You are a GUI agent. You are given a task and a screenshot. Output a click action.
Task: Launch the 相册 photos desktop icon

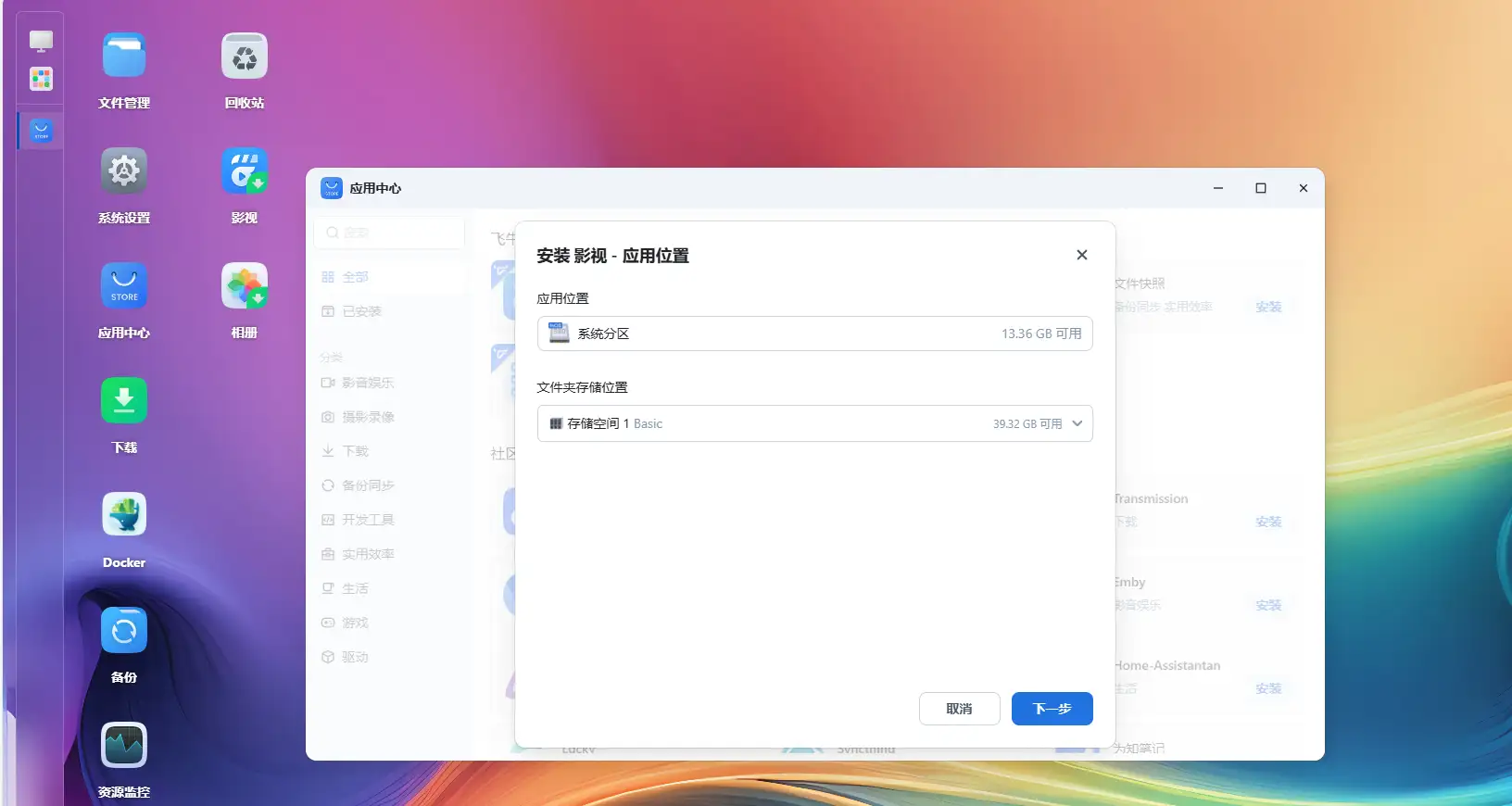coord(245,286)
